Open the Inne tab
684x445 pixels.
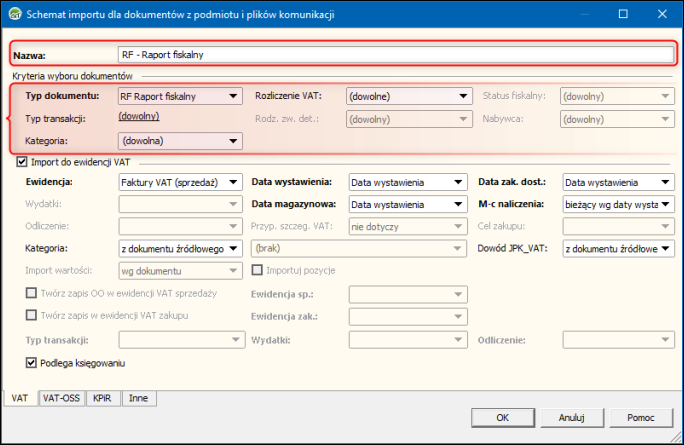pos(138,398)
